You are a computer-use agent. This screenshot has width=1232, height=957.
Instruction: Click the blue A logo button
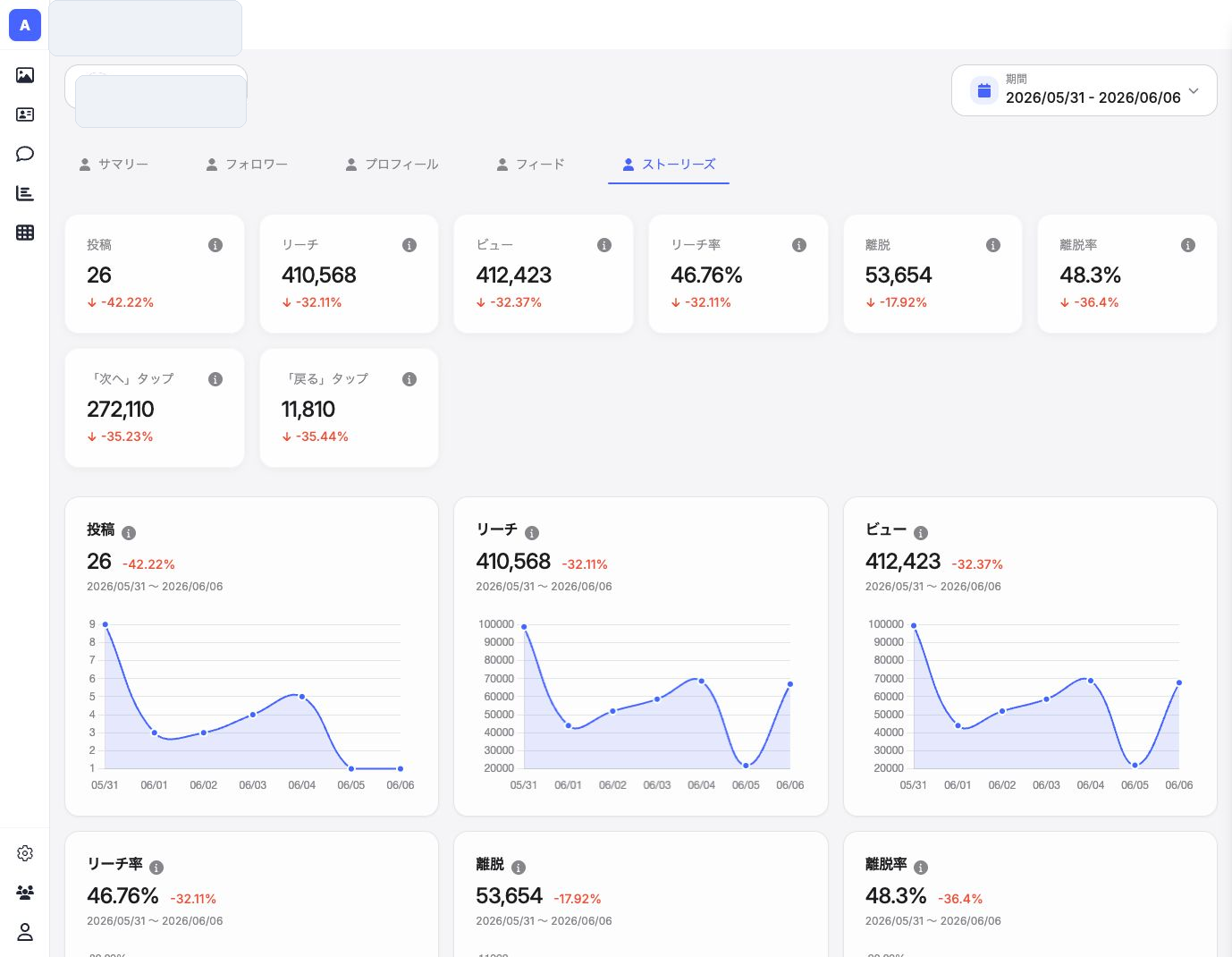(25, 25)
